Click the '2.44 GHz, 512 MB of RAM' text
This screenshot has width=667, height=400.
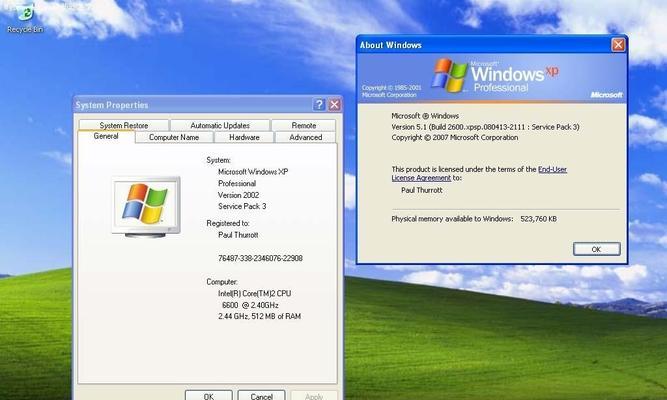(x=259, y=316)
